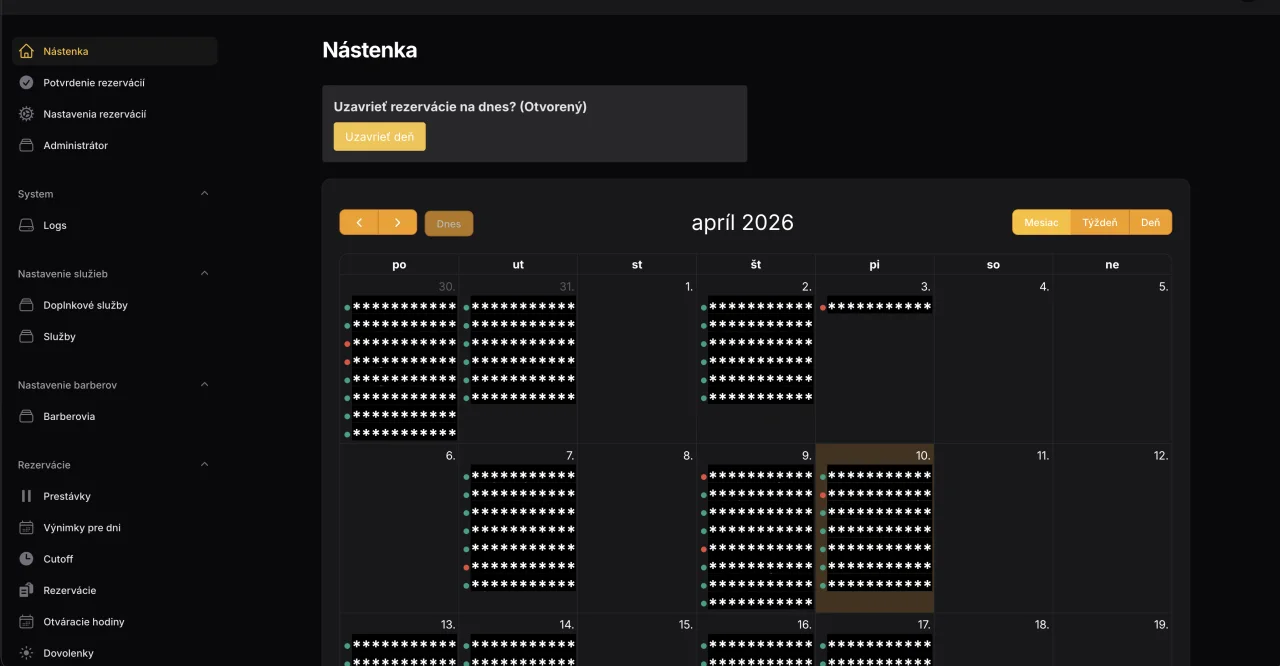This screenshot has width=1280, height=666.
Task: Click the Výnimky pre dni calendar icon
Action: point(26,528)
